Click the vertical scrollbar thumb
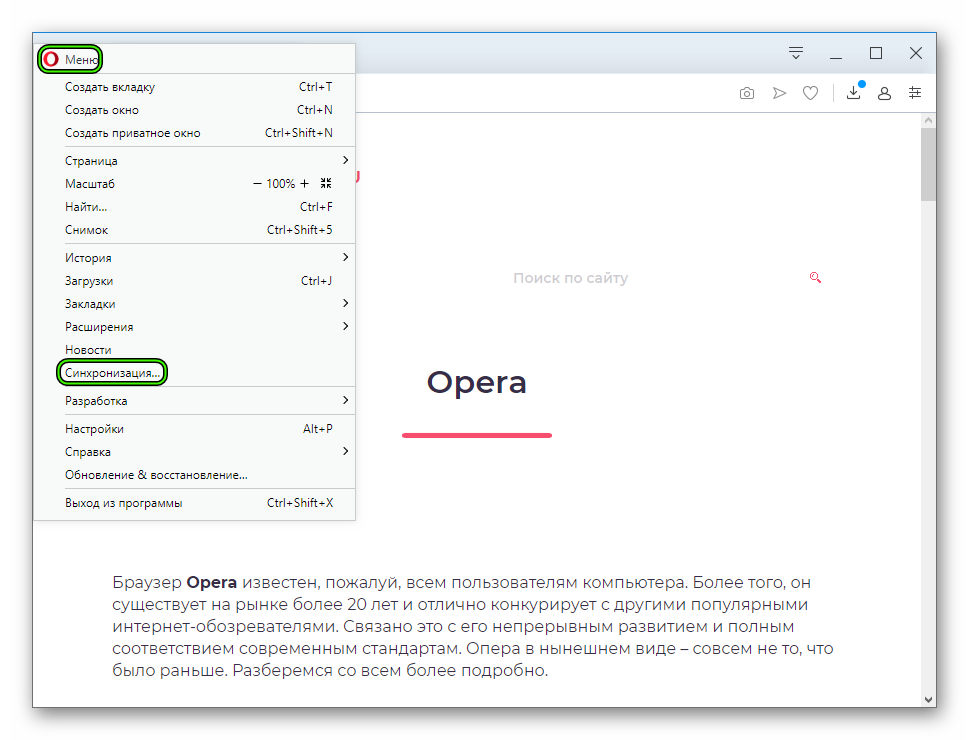 tap(928, 164)
